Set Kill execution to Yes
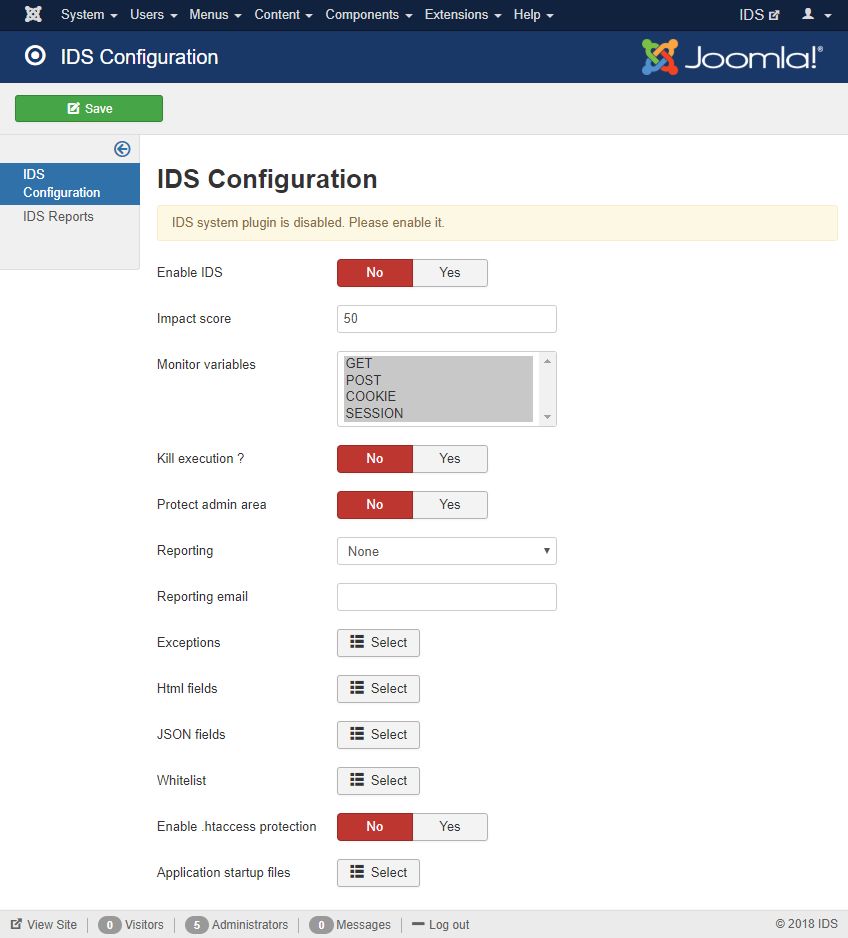This screenshot has height=938, width=848. 450,459
